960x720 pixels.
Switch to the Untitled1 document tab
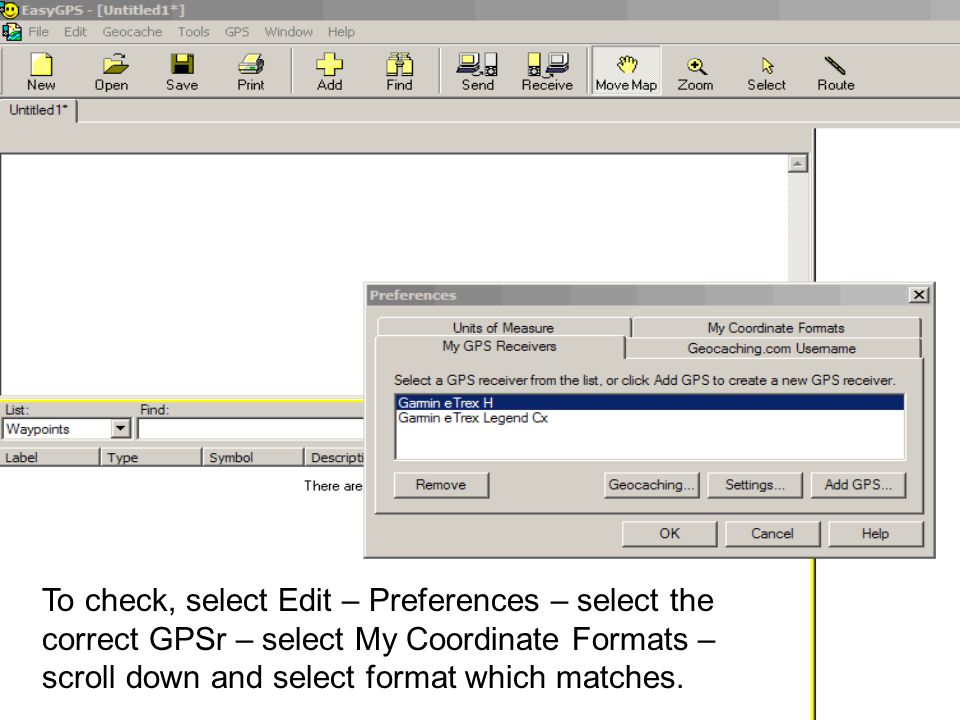tap(38, 111)
